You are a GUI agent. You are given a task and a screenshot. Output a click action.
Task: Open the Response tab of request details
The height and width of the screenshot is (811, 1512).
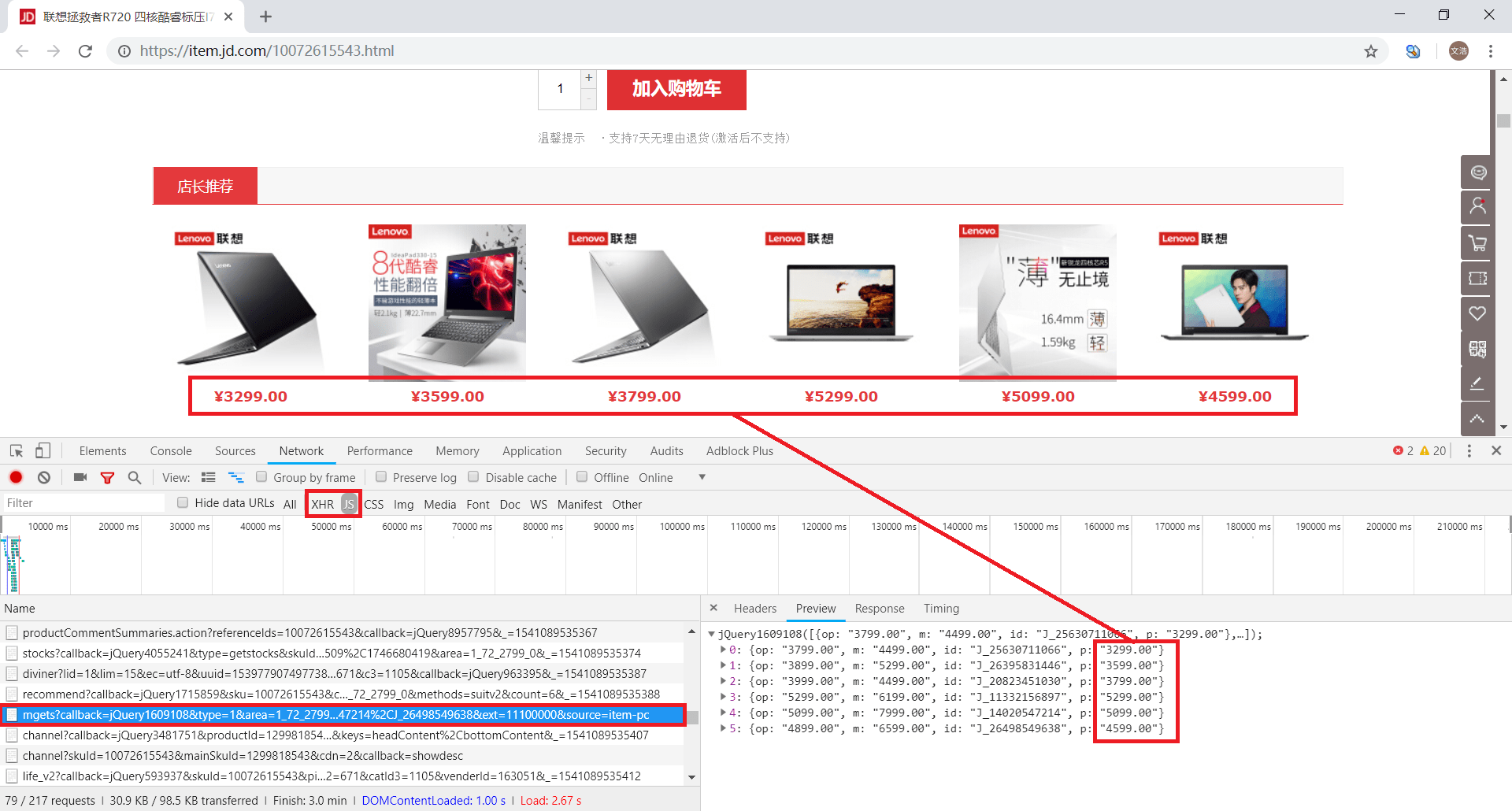coord(880,609)
